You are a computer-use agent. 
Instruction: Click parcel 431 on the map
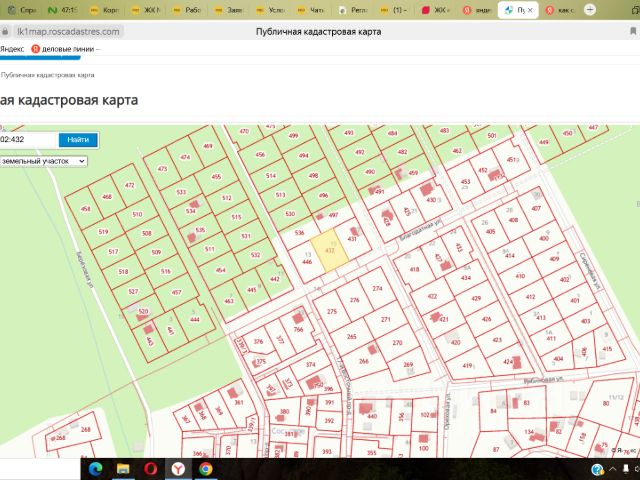click(352, 239)
